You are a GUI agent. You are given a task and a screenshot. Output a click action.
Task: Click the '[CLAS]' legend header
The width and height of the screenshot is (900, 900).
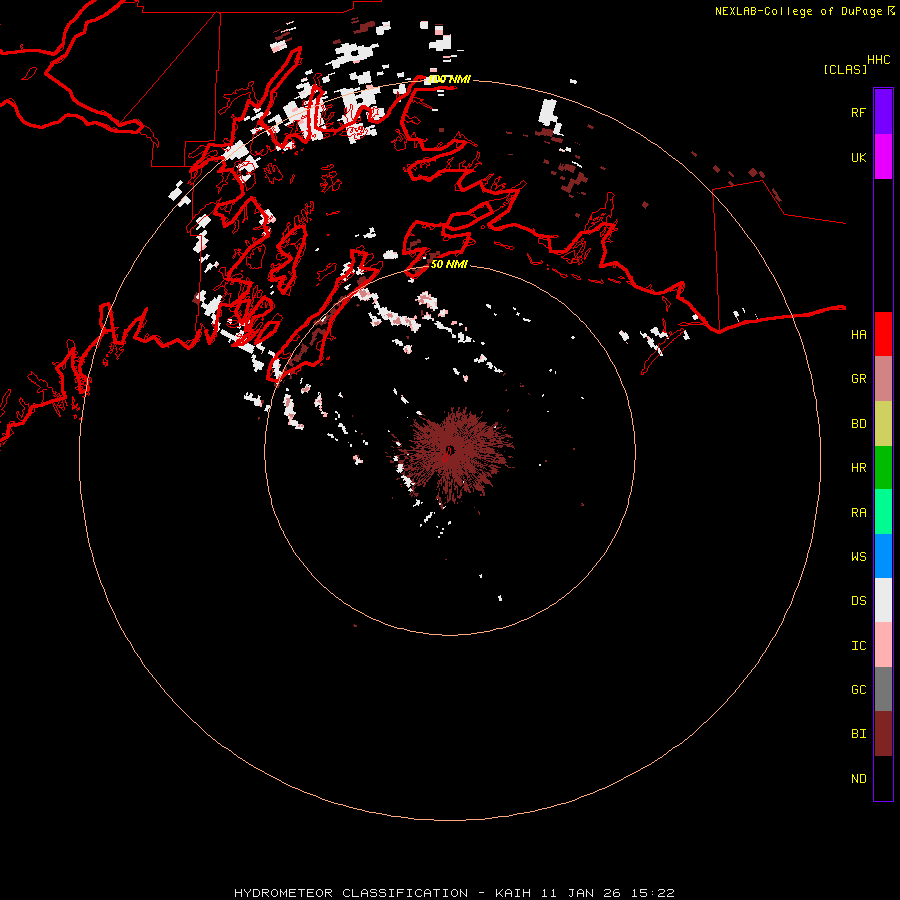[x=845, y=69]
